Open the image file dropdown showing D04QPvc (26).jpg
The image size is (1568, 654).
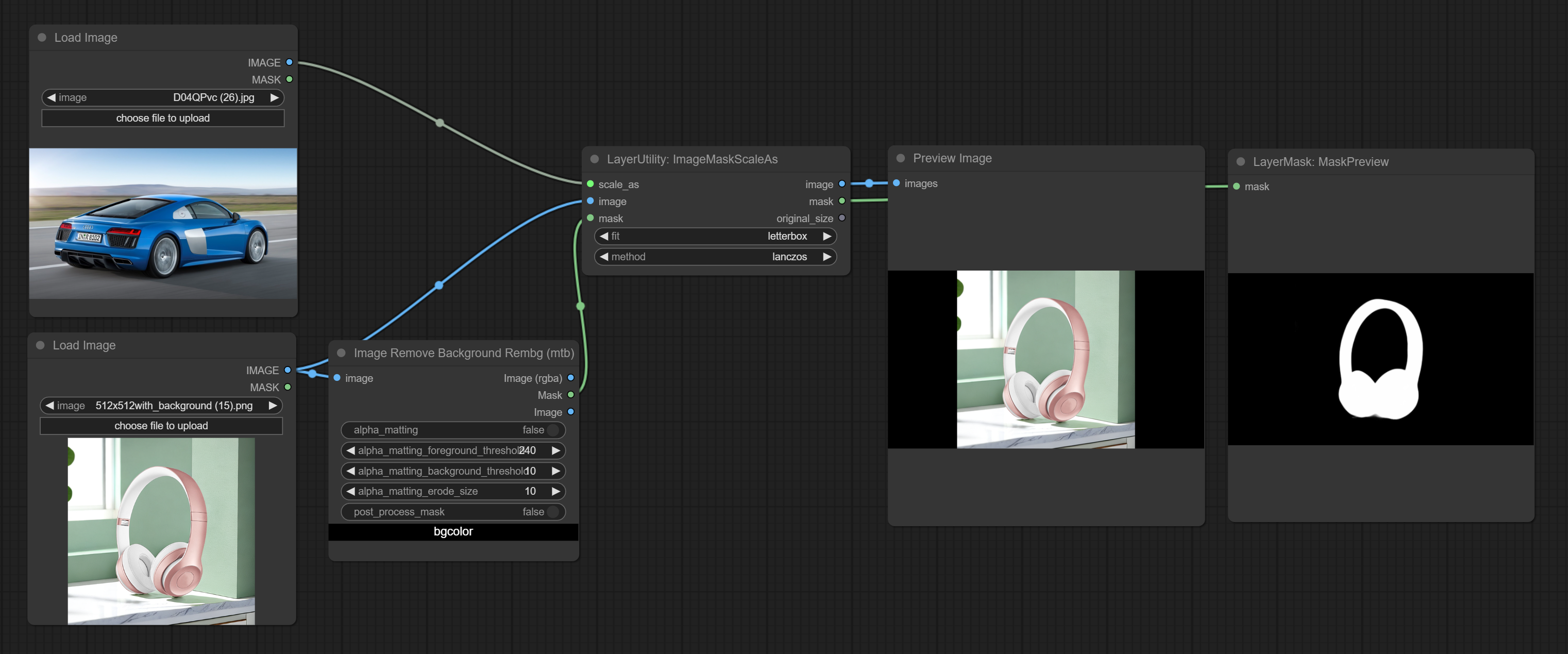point(162,97)
